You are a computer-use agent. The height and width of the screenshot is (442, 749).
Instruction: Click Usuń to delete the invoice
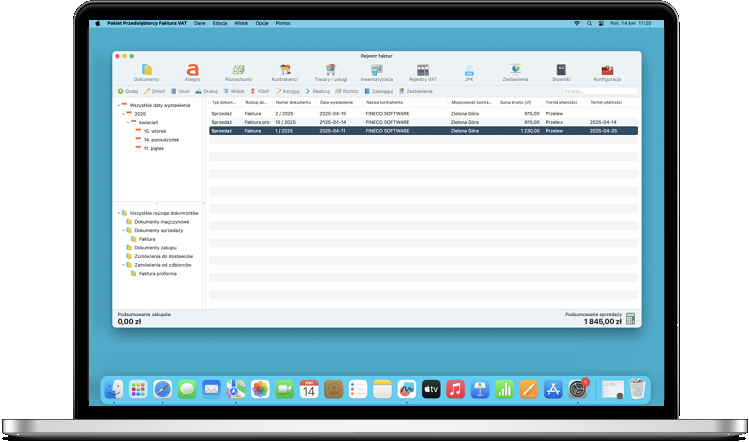pos(181,91)
